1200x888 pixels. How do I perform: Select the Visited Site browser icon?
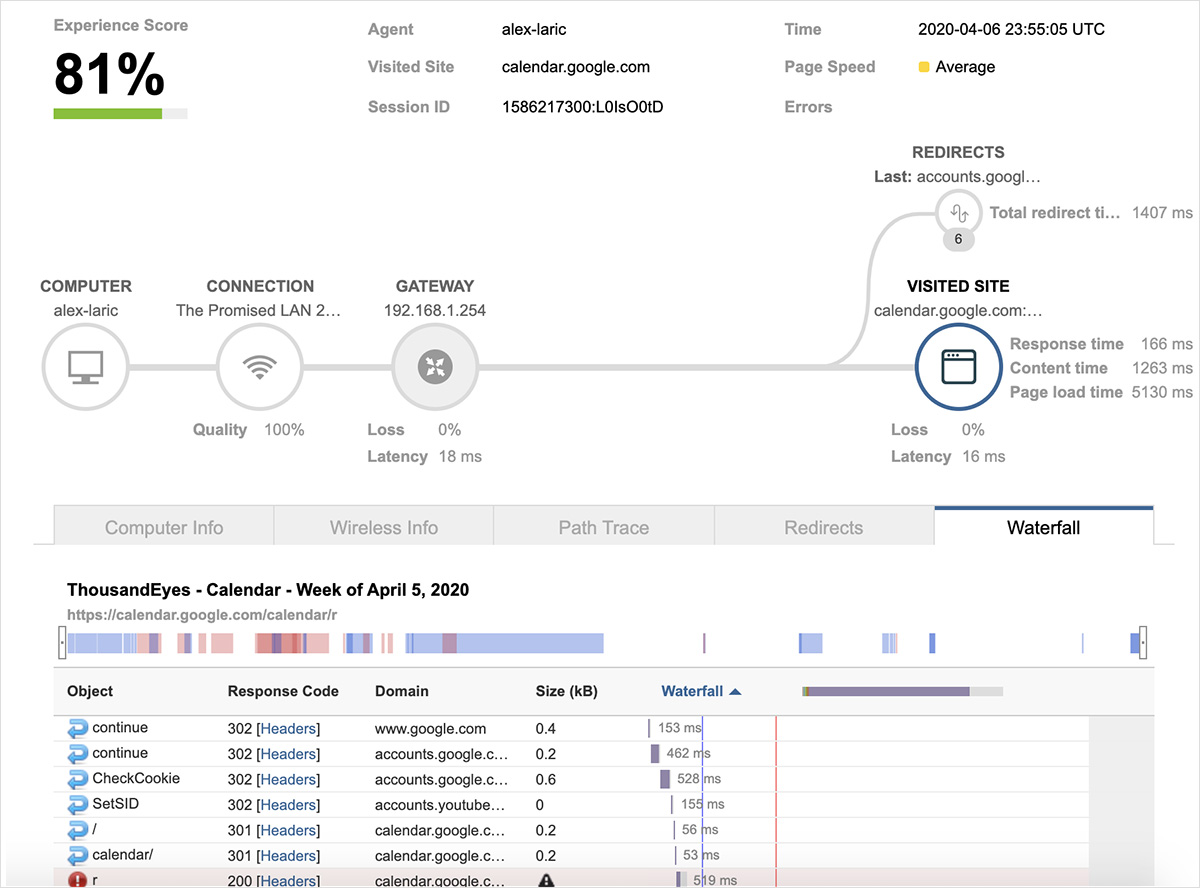(958, 368)
